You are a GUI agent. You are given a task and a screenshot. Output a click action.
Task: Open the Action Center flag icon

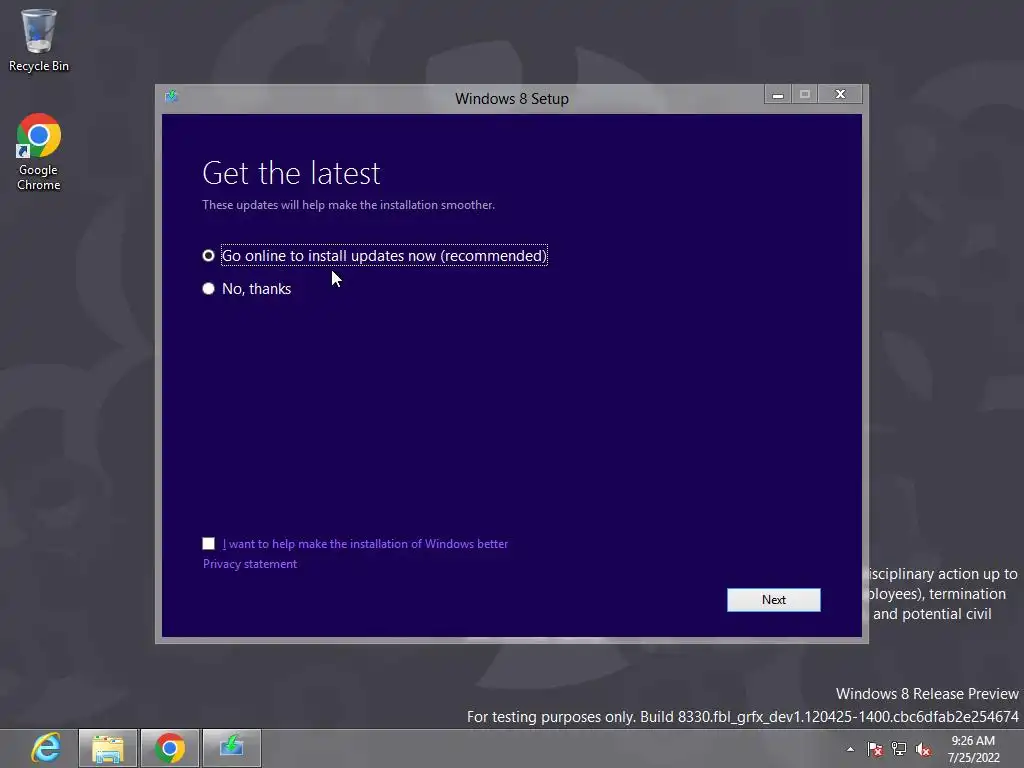coord(875,749)
